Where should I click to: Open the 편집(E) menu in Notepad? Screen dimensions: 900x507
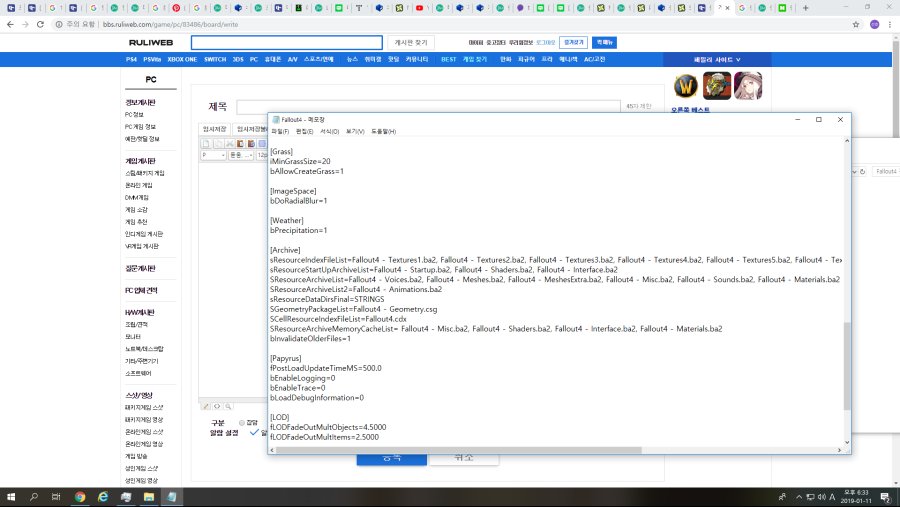tap(305, 132)
